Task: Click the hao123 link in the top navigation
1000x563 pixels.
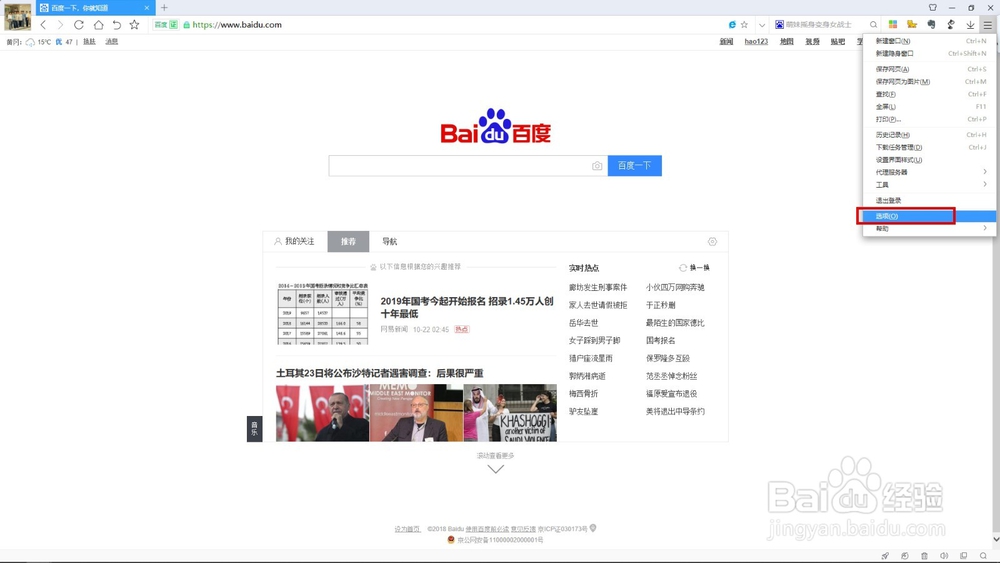Action: tap(756, 41)
